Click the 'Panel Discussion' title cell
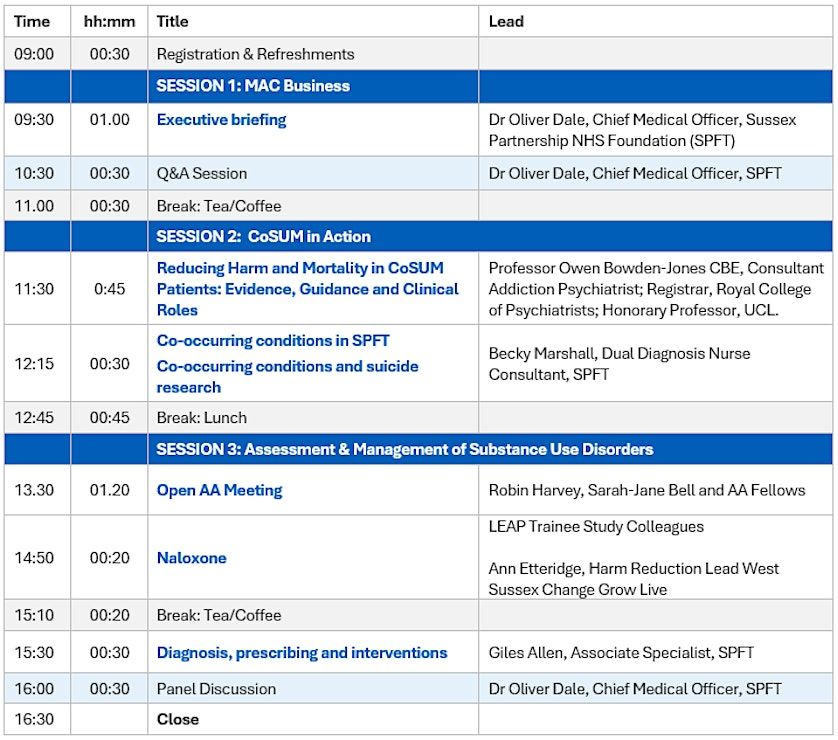 pos(216,689)
